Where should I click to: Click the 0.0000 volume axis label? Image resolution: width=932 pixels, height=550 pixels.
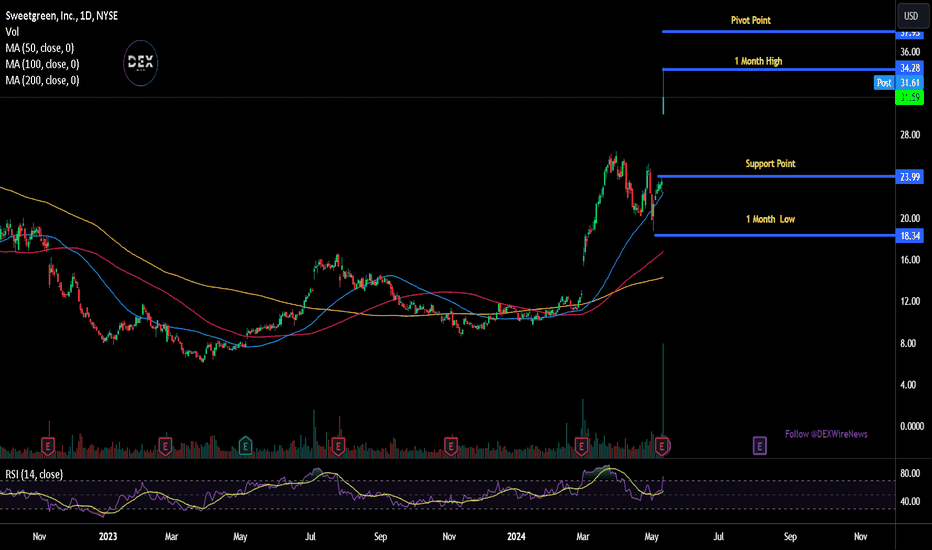(x=912, y=426)
